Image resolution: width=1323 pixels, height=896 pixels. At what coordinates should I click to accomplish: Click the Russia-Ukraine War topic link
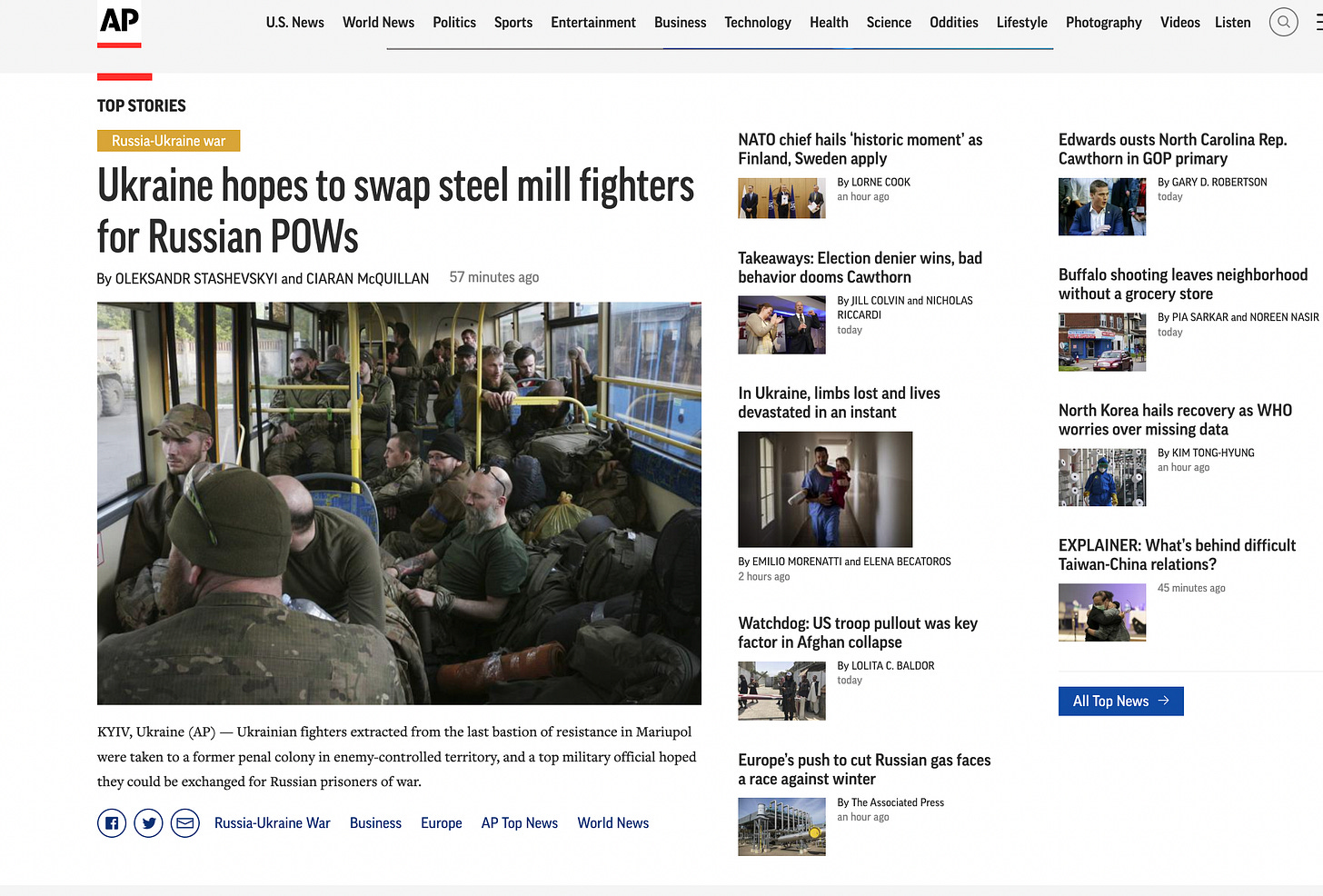273,823
